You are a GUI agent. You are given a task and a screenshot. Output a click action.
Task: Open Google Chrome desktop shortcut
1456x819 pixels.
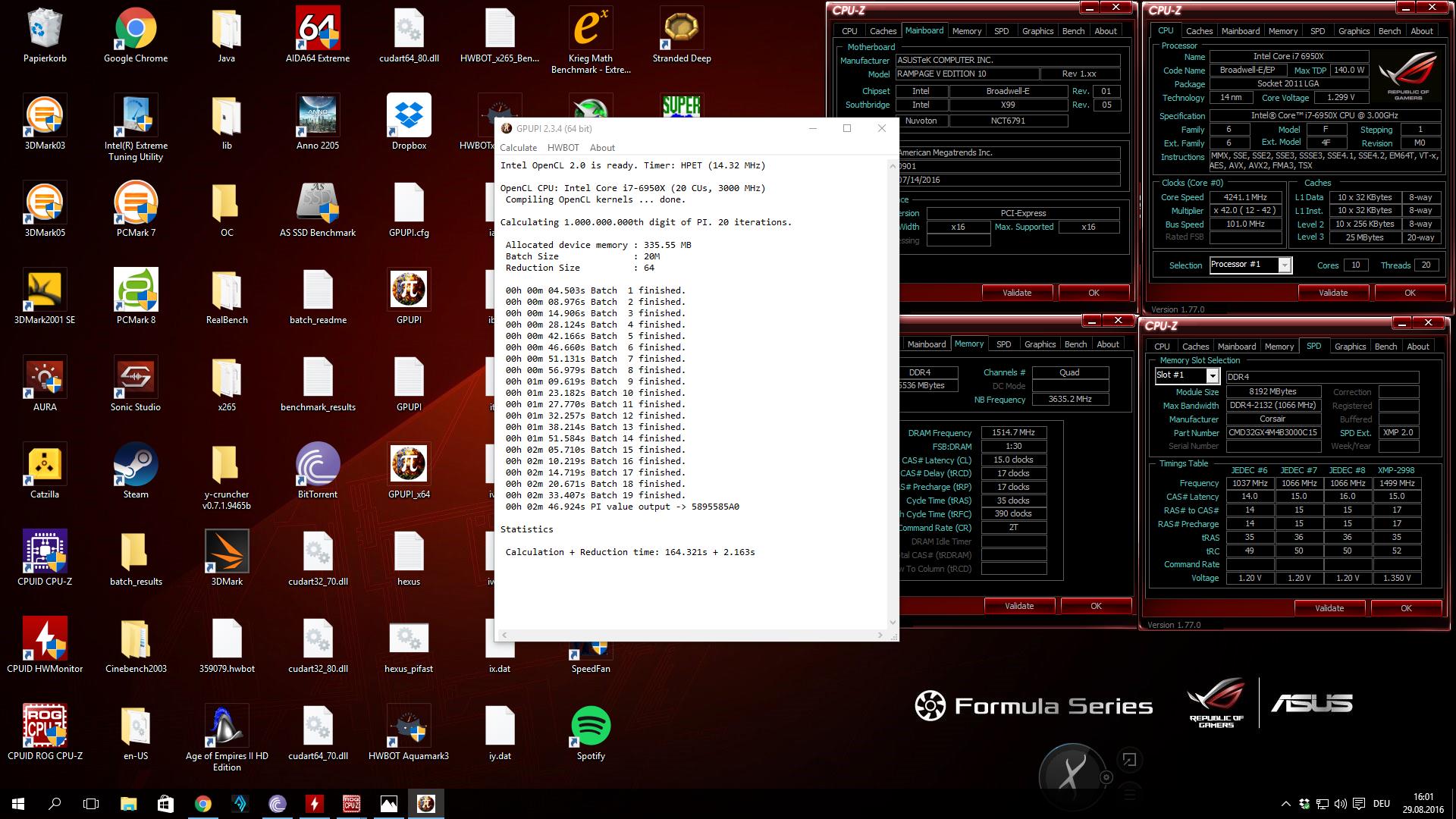point(136,36)
